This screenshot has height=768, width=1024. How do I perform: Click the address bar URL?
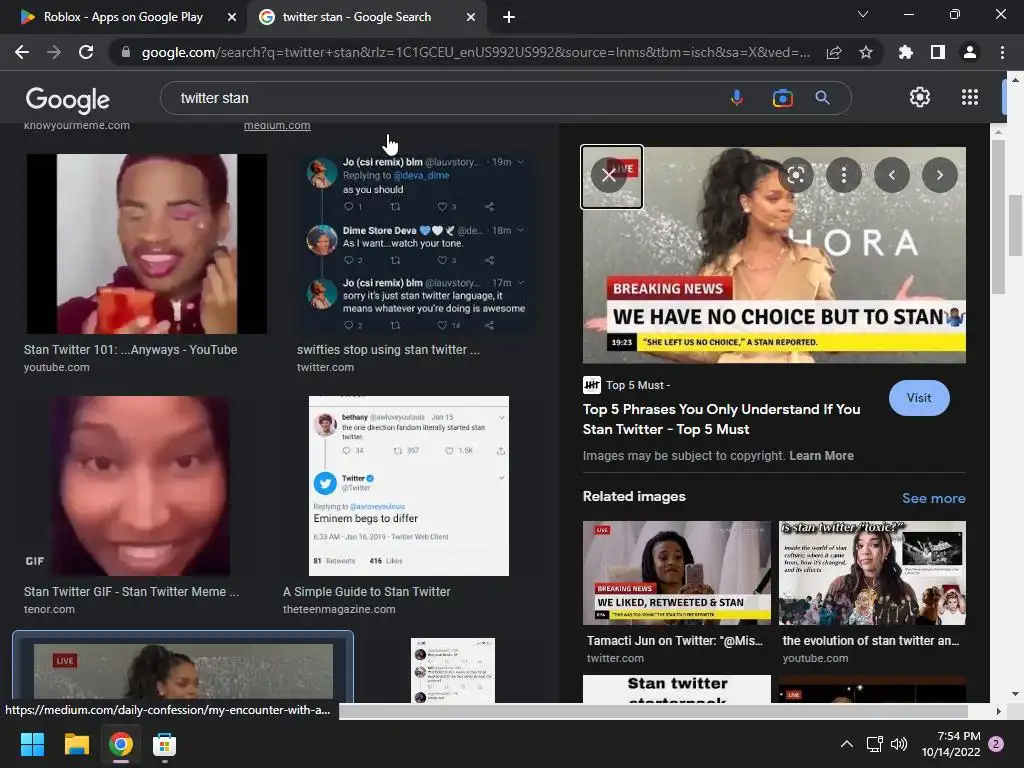(x=475, y=52)
